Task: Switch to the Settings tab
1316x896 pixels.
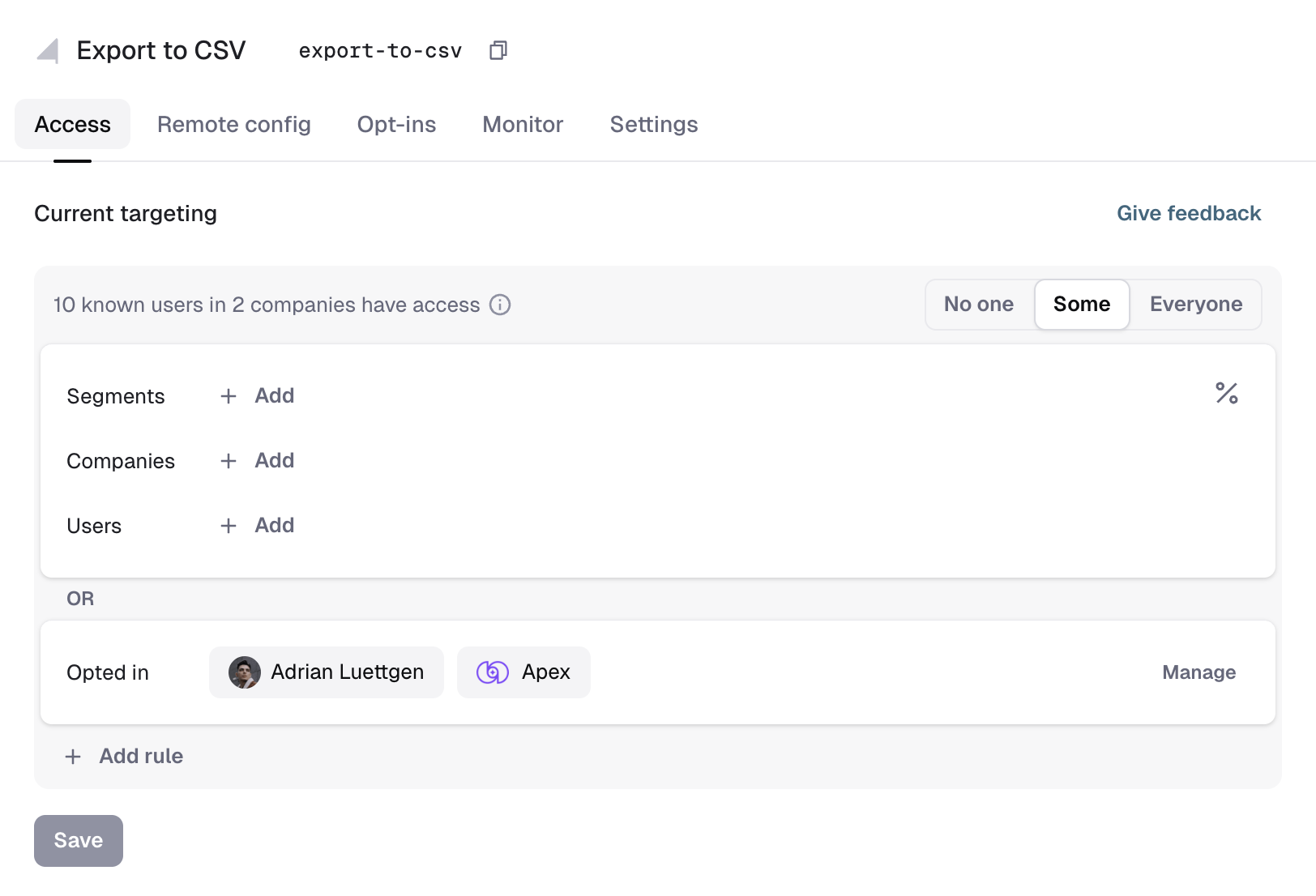Action: (654, 125)
